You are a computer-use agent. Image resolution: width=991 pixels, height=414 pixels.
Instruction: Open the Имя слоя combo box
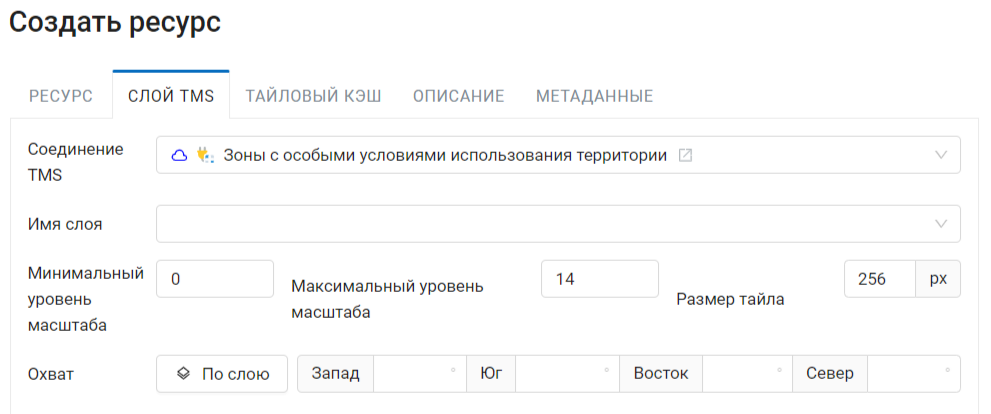[x=558, y=224]
